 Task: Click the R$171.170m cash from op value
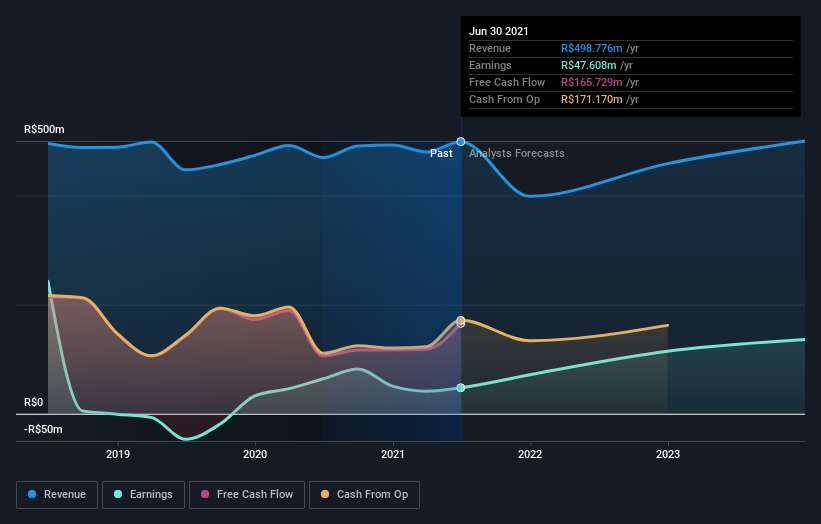click(x=592, y=99)
